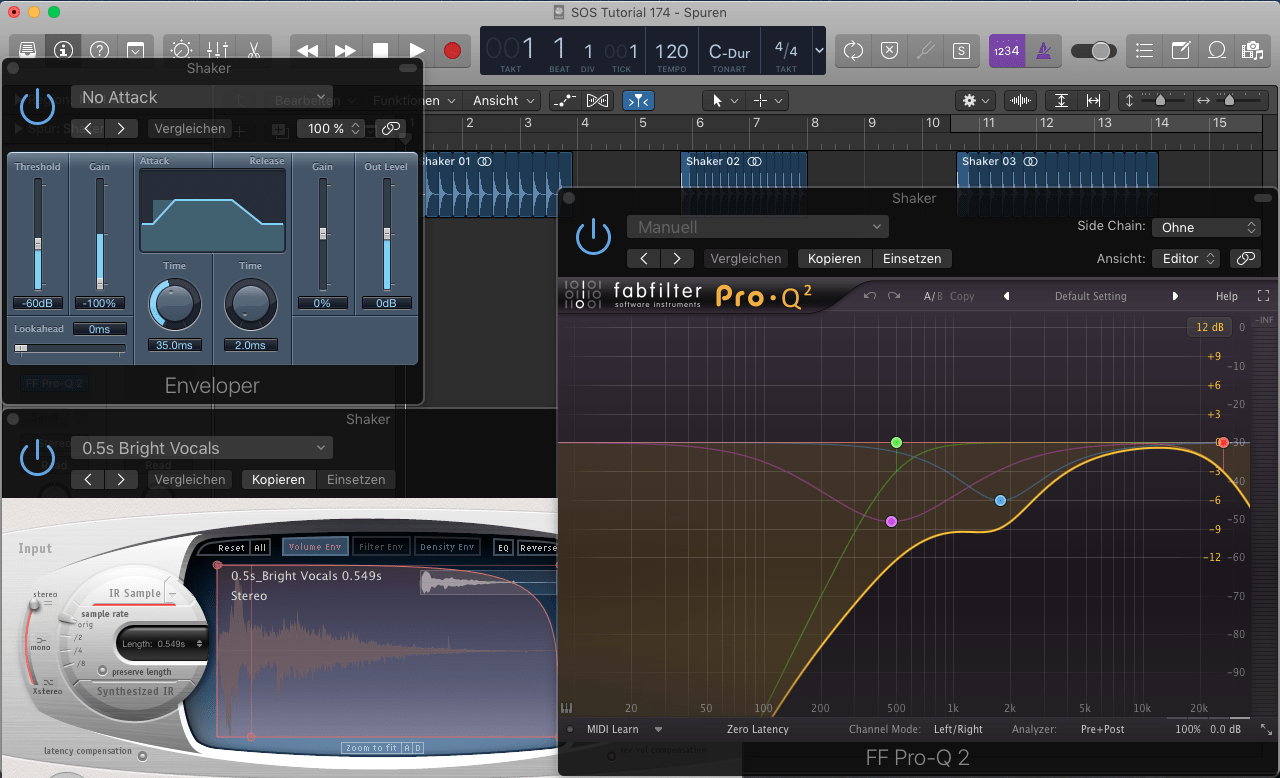The width and height of the screenshot is (1280, 778).
Task: Toggle the Enveloper plugin power button
Action: (37, 105)
